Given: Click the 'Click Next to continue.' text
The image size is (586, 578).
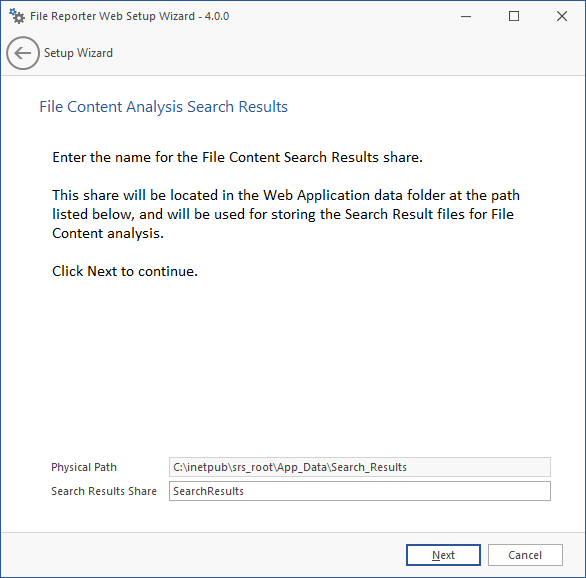Looking at the screenshot, I should point(125,271).
